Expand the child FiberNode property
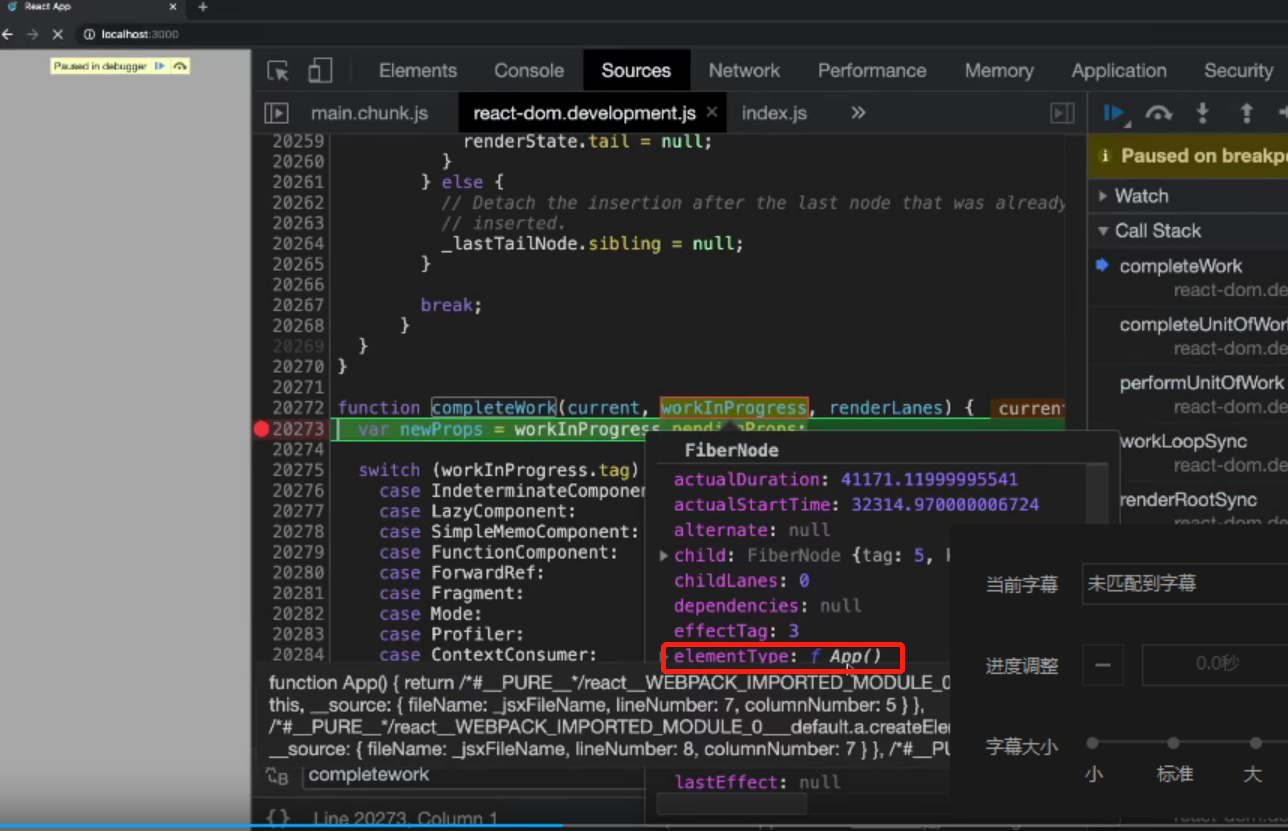 664,556
